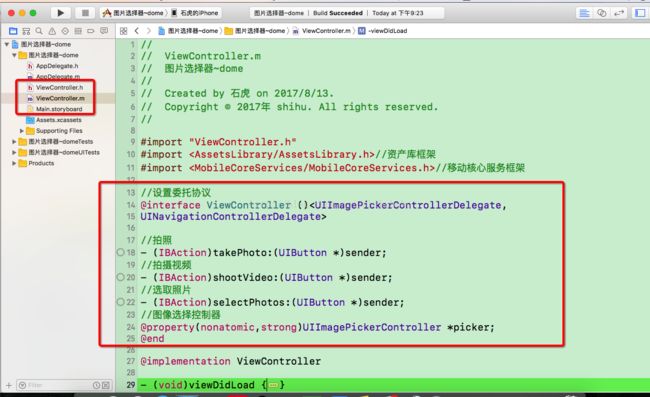Show related items grid in jump bar

124,31
